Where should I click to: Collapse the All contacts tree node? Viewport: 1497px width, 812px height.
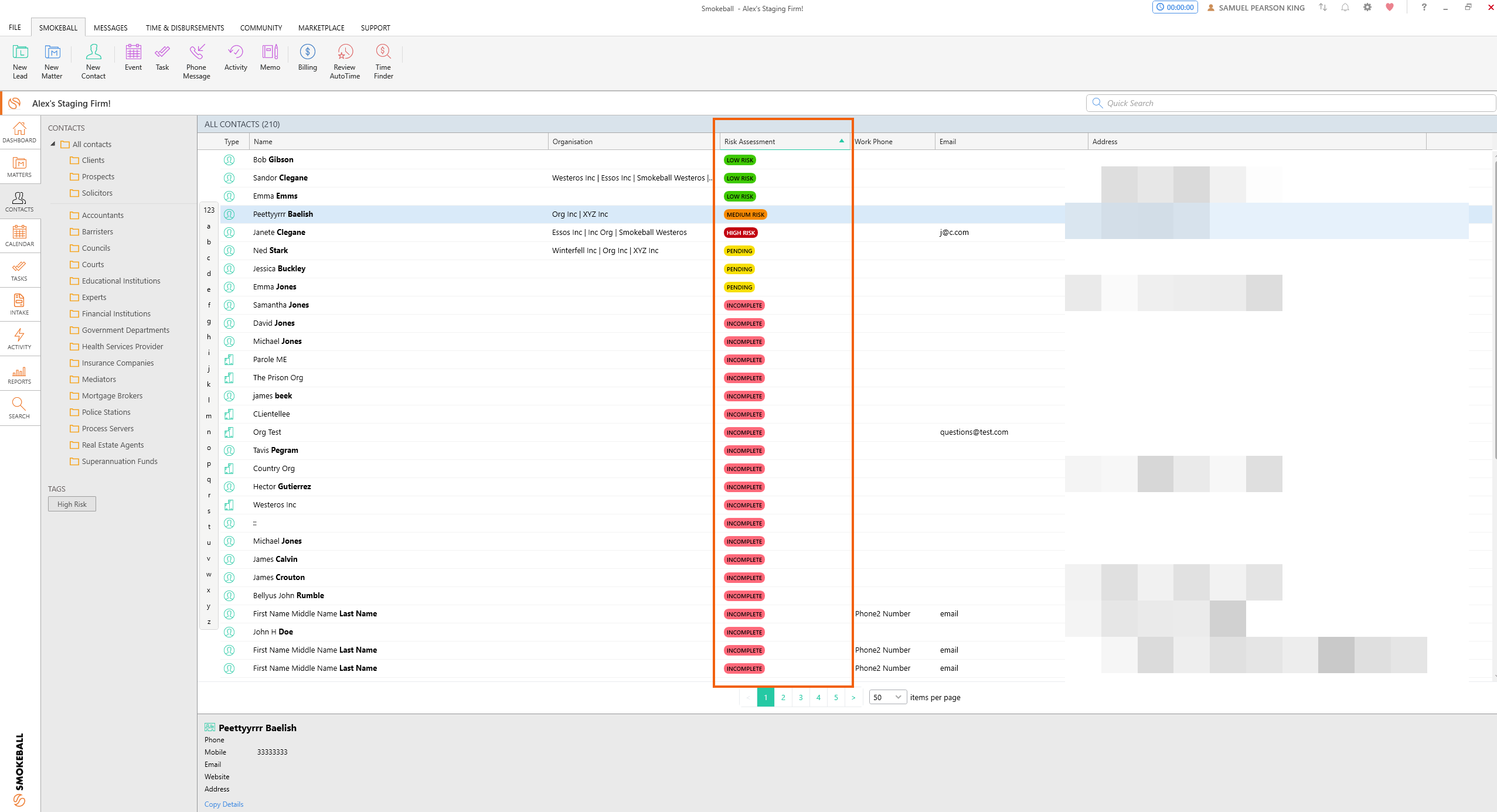(x=53, y=144)
